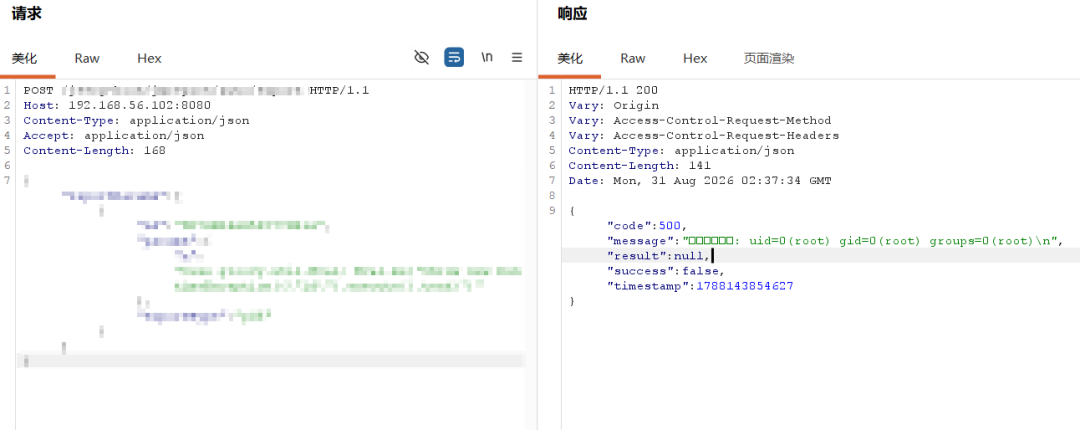Click the "timestamp":1788143854627 value
This screenshot has height=430, width=1080.
coord(745,286)
